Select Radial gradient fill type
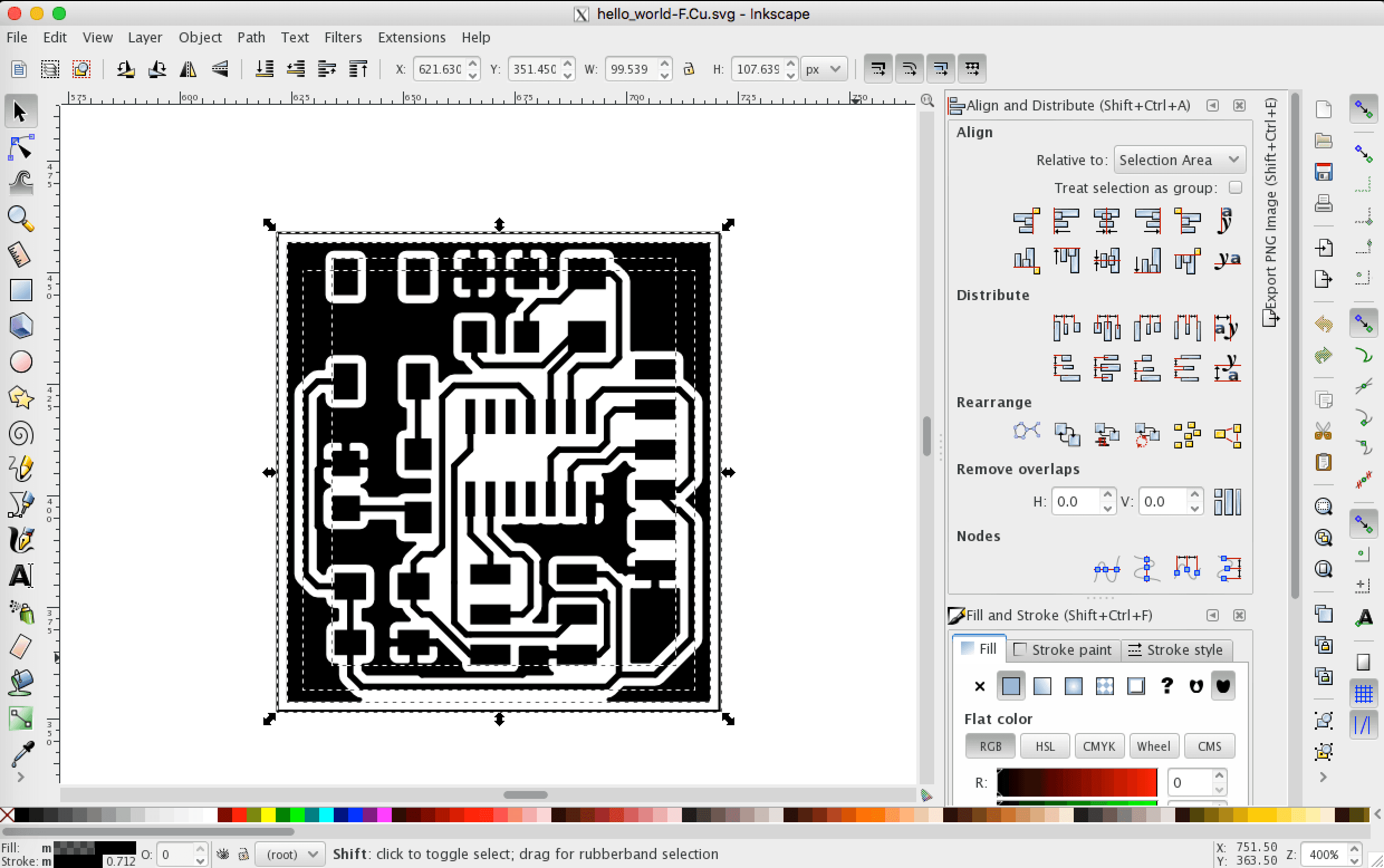The image size is (1384, 868). [x=1073, y=686]
